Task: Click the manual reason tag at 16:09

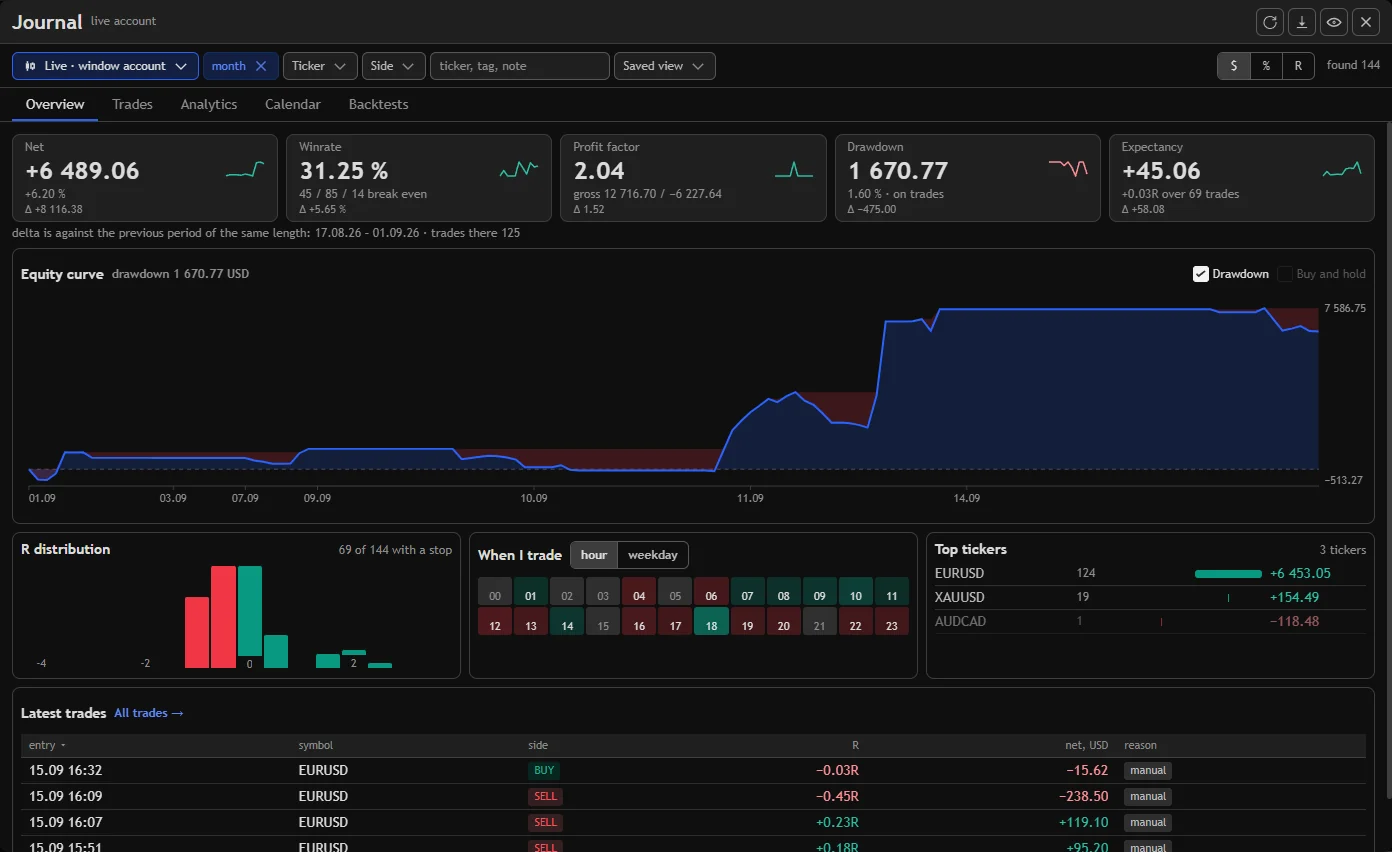Action: [x=1148, y=797]
